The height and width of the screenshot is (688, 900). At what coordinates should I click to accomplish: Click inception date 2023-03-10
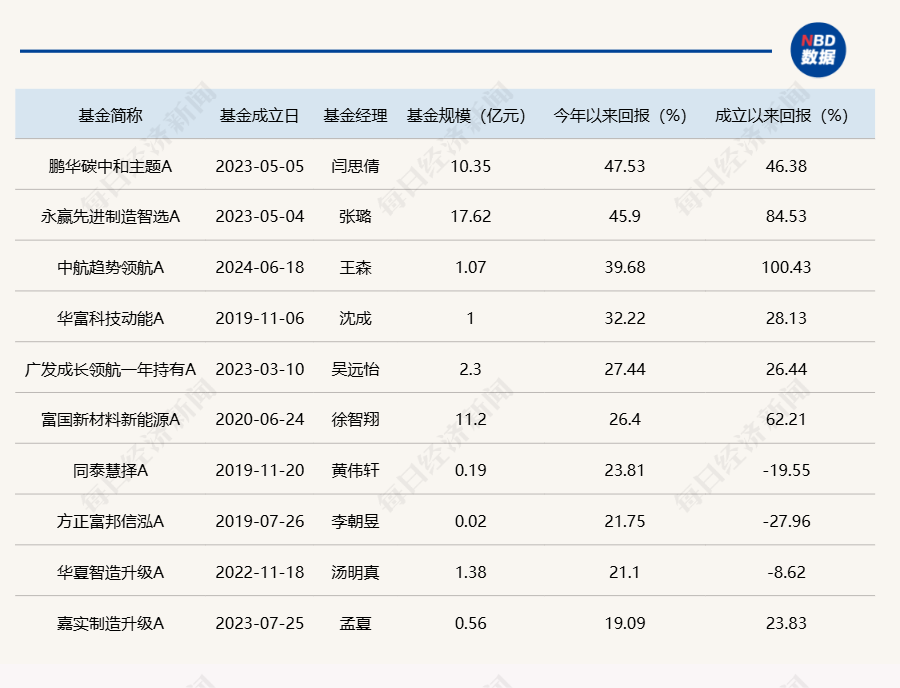point(259,369)
